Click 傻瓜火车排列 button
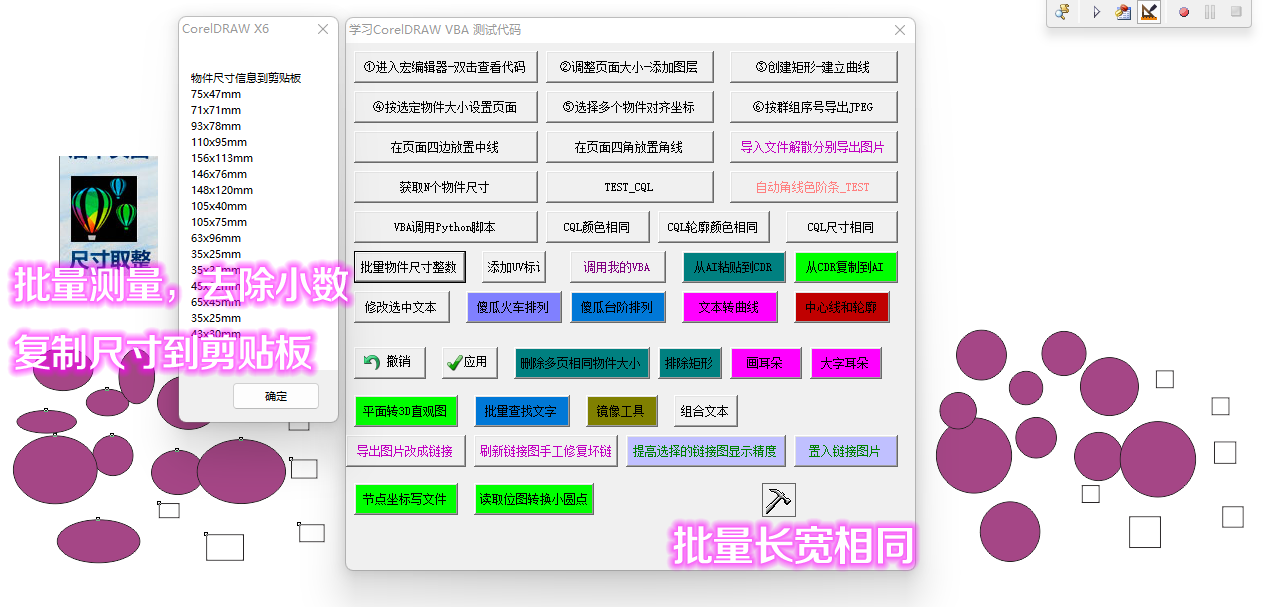The width and height of the screenshot is (1267, 607). (514, 307)
